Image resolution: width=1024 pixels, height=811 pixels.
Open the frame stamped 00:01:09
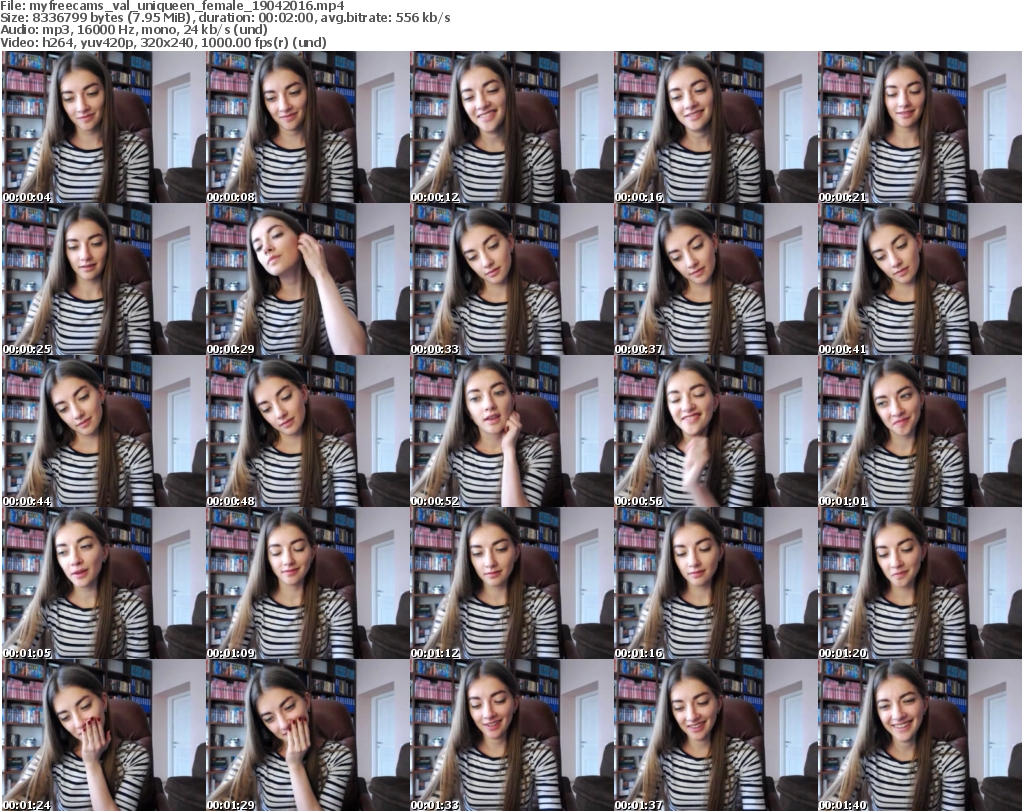tap(308, 583)
